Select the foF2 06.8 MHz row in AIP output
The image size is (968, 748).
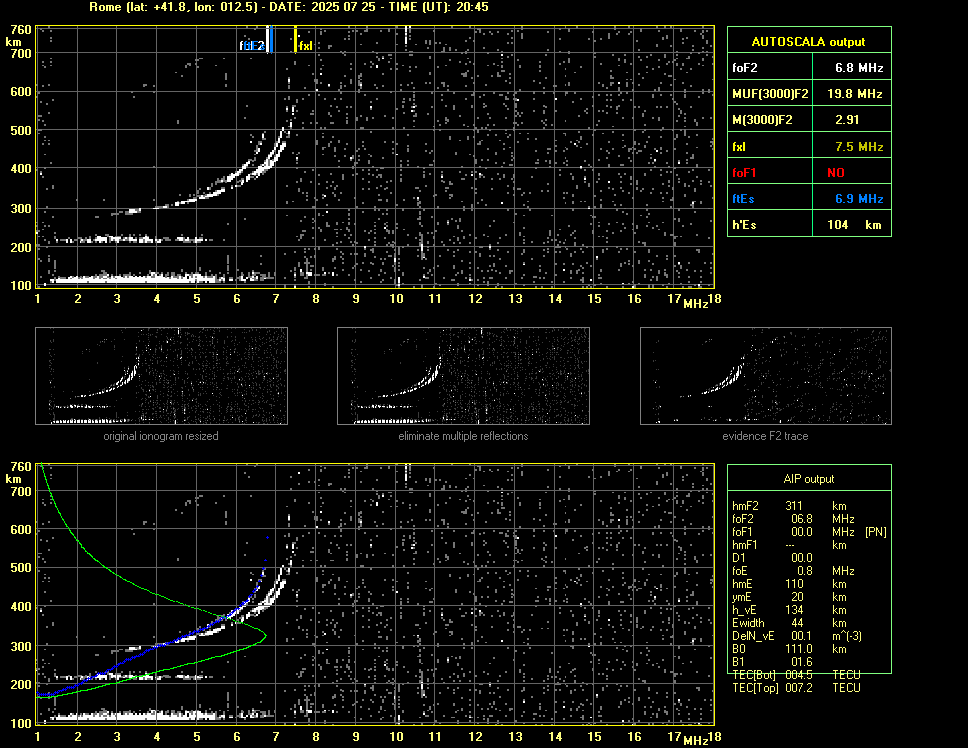[793, 519]
